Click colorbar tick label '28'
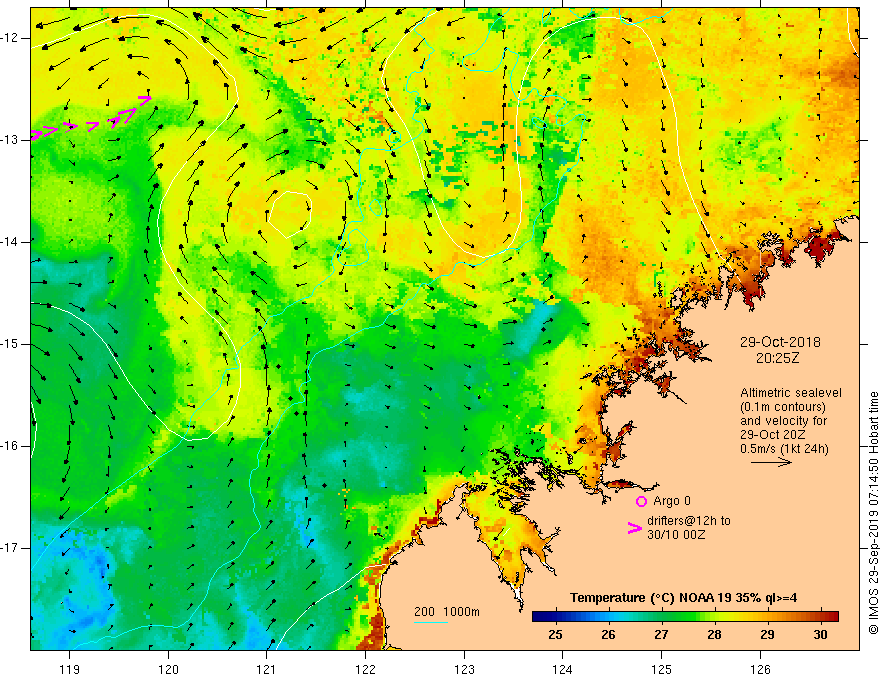 [714, 635]
